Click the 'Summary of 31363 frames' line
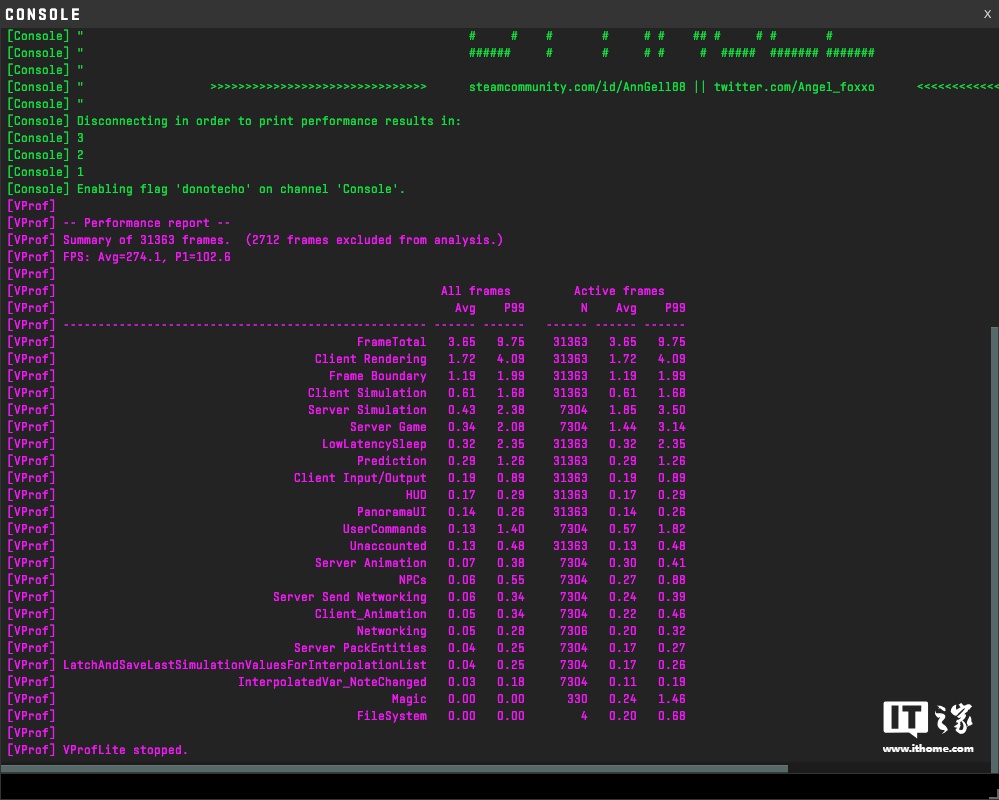This screenshot has height=800, width=999. pyautogui.click(x=283, y=240)
